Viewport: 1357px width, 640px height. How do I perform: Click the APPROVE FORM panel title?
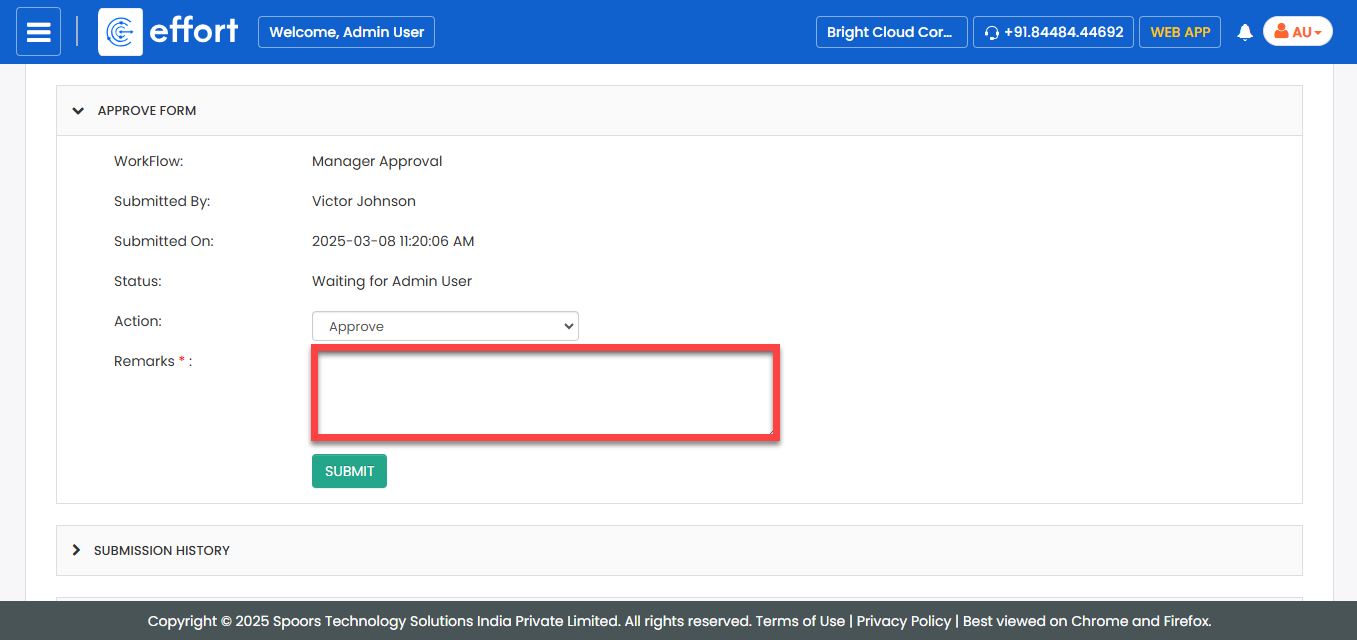[147, 111]
